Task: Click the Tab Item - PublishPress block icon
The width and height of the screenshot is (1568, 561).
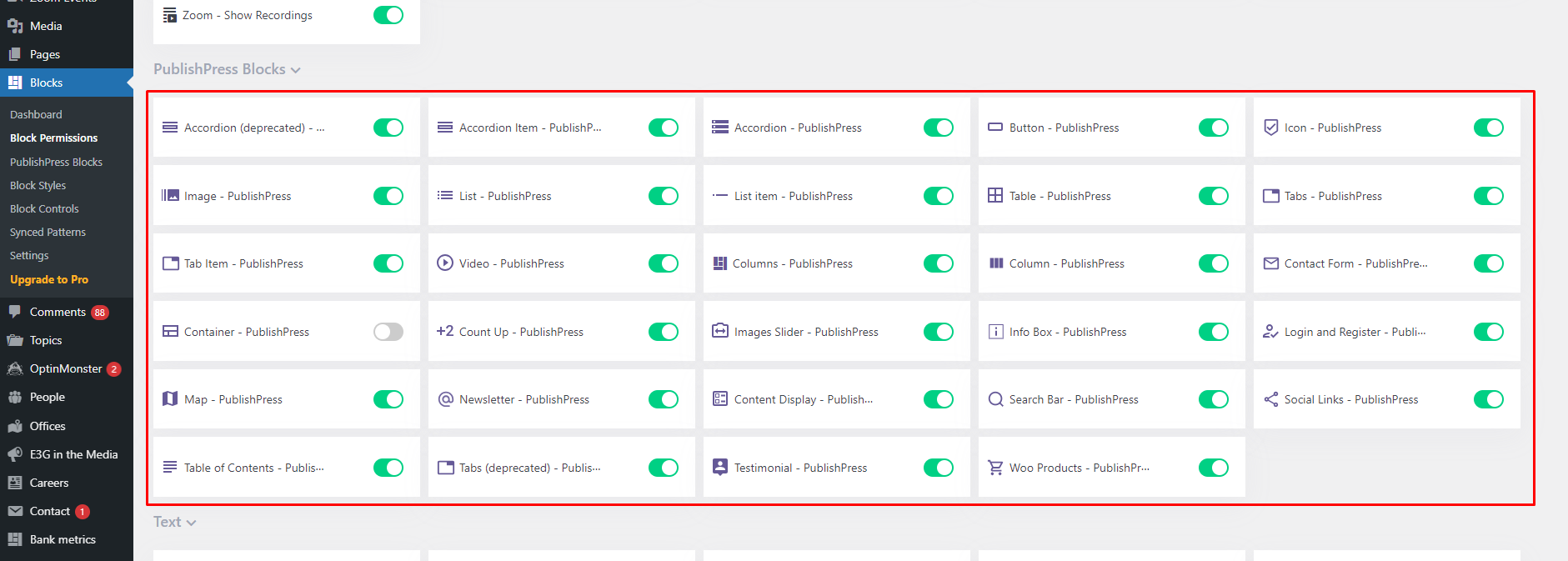Action: coord(170,263)
